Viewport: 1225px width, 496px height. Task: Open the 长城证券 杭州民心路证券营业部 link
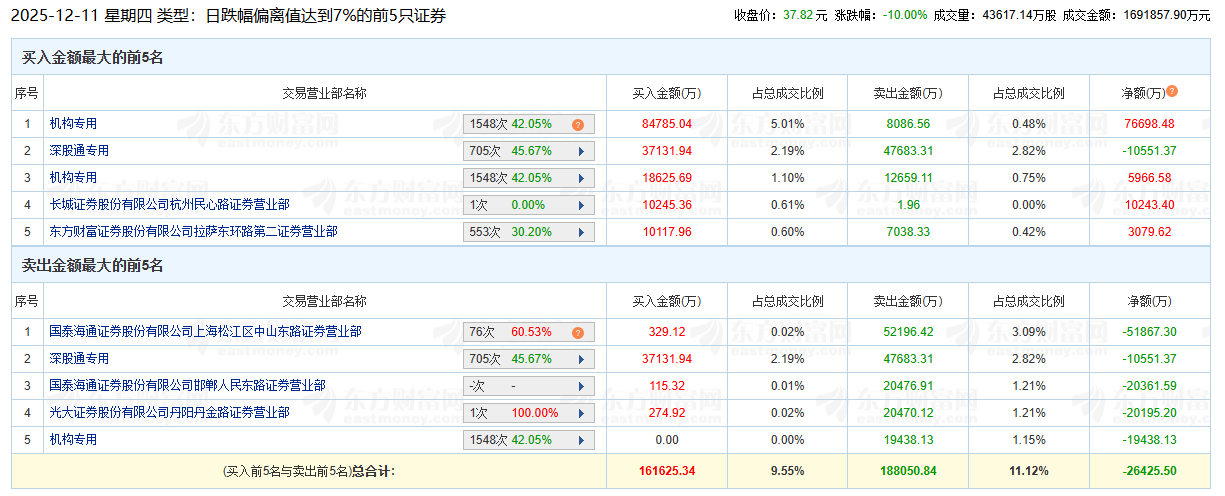[x=170, y=205]
